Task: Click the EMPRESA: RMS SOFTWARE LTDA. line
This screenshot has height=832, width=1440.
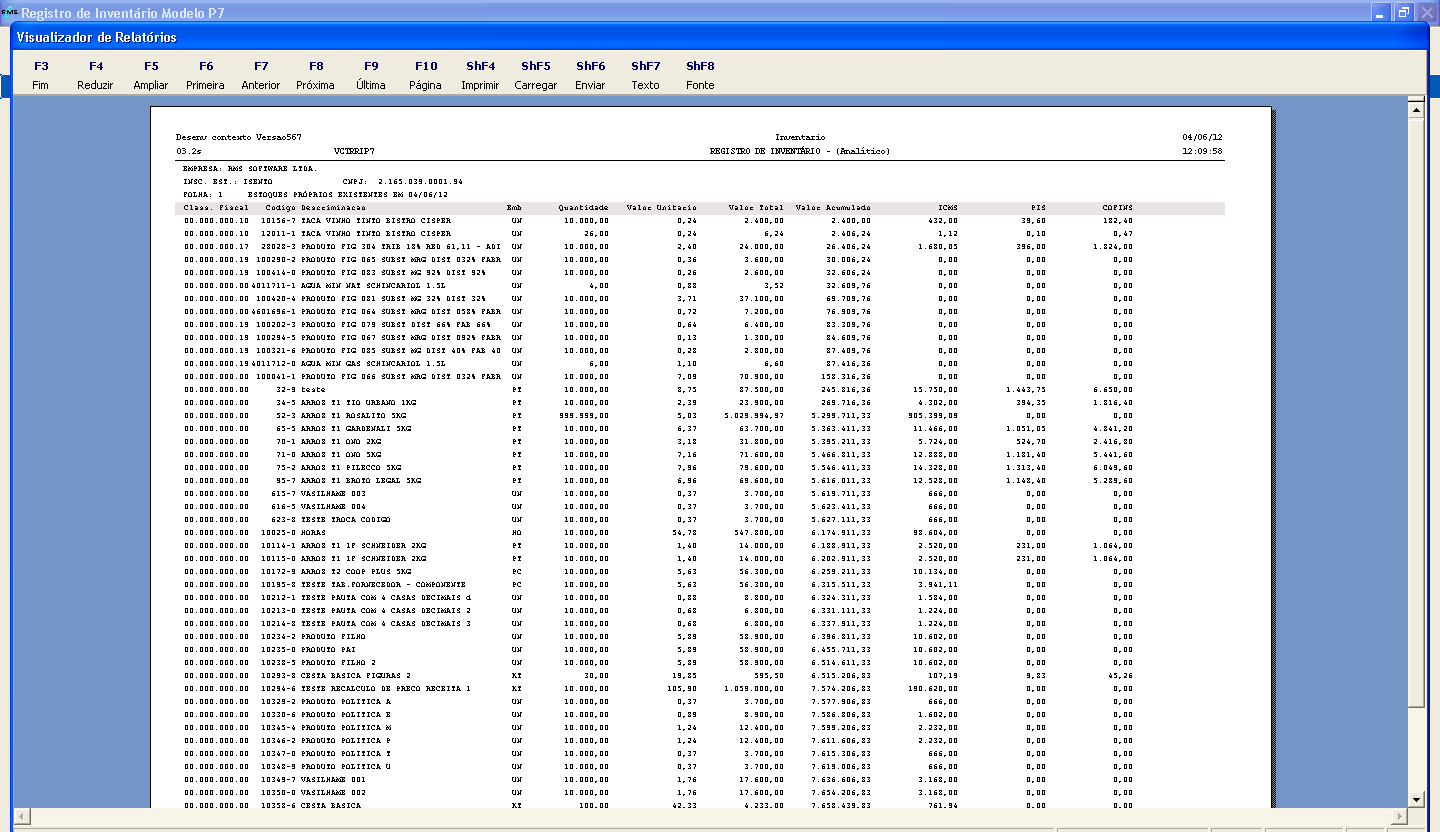Action: pyautogui.click(x=250, y=169)
